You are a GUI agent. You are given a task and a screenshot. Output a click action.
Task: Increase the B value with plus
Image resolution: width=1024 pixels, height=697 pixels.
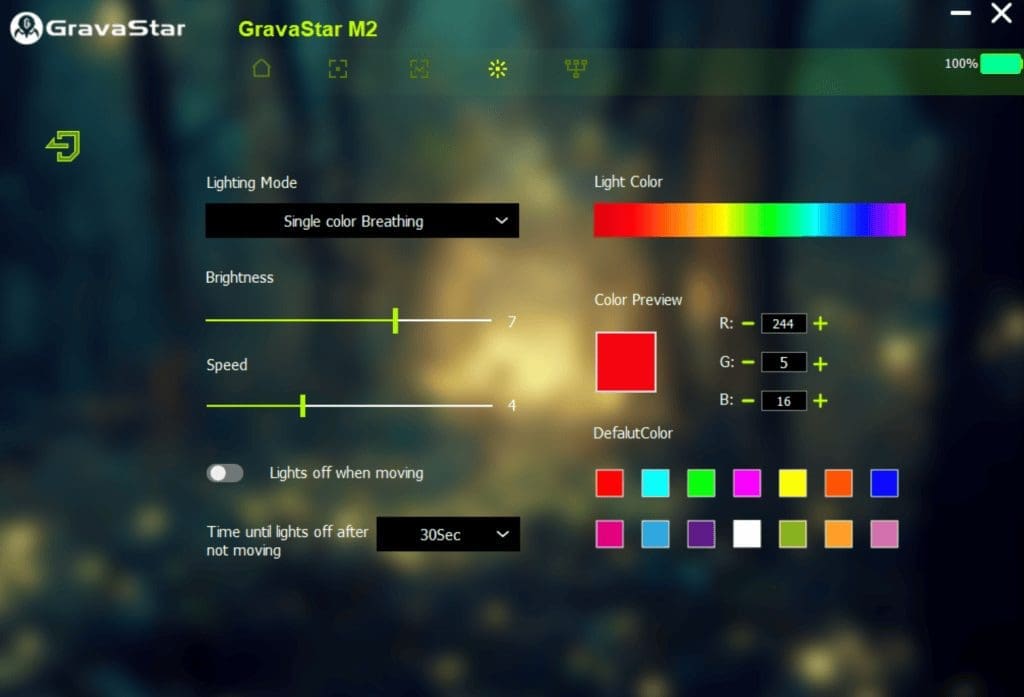click(821, 400)
